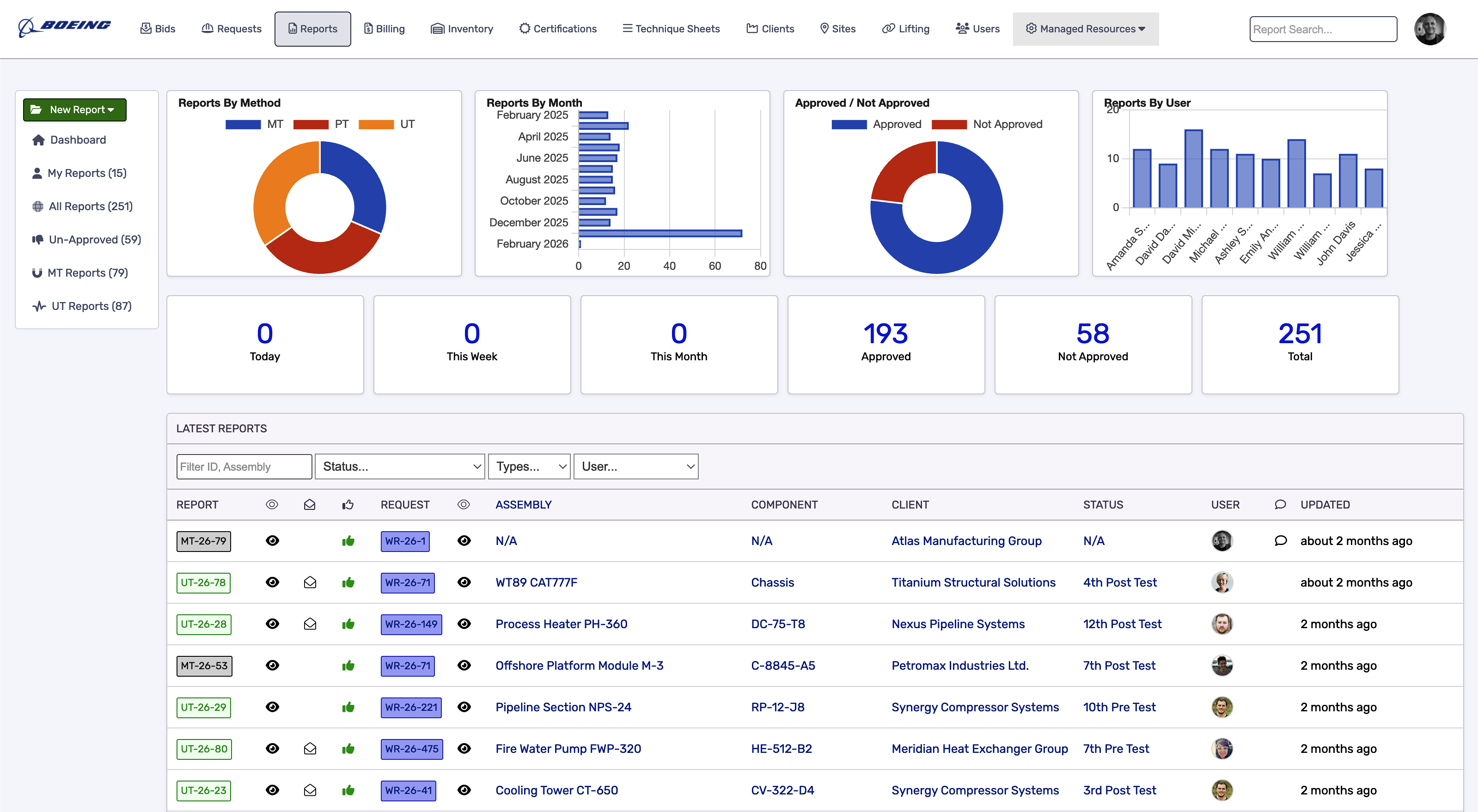Viewport: 1478px width, 812px height.
Task: Toggle the request eye icon for WR-26-149
Action: tap(464, 624)
